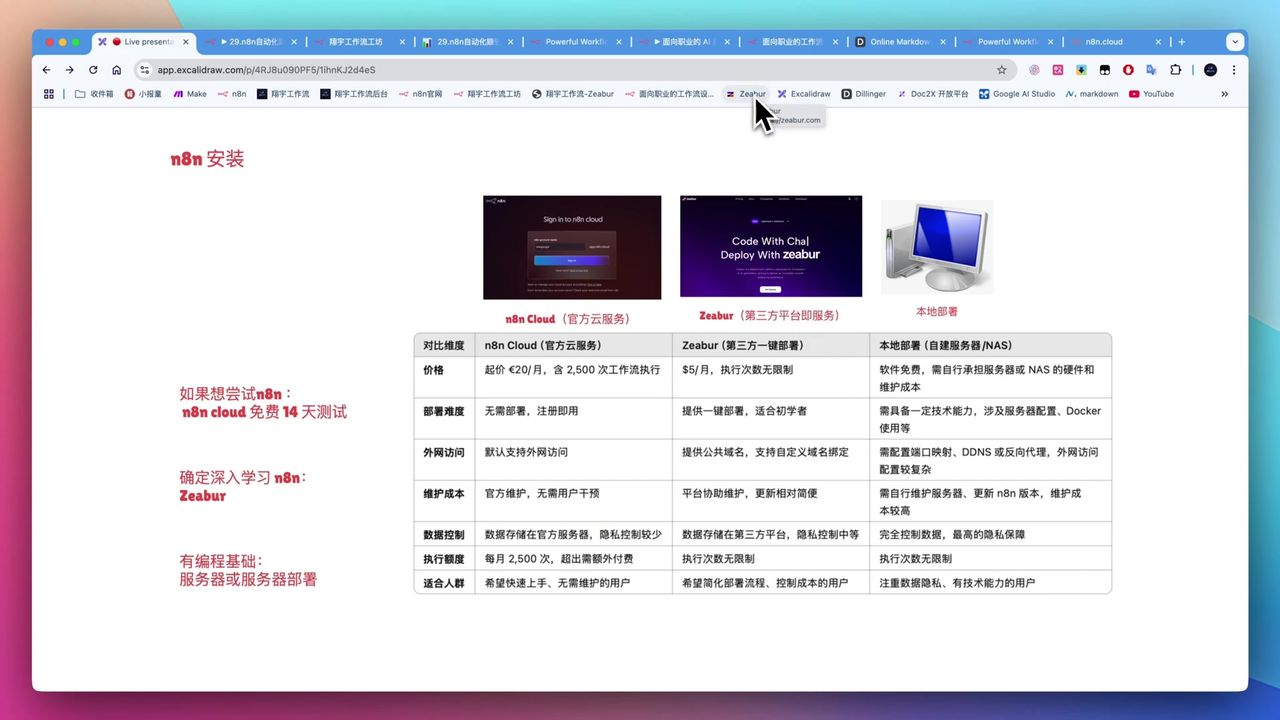Reload the current Excalidraw page
1280x720 pixels.
[x=92, y=70]
